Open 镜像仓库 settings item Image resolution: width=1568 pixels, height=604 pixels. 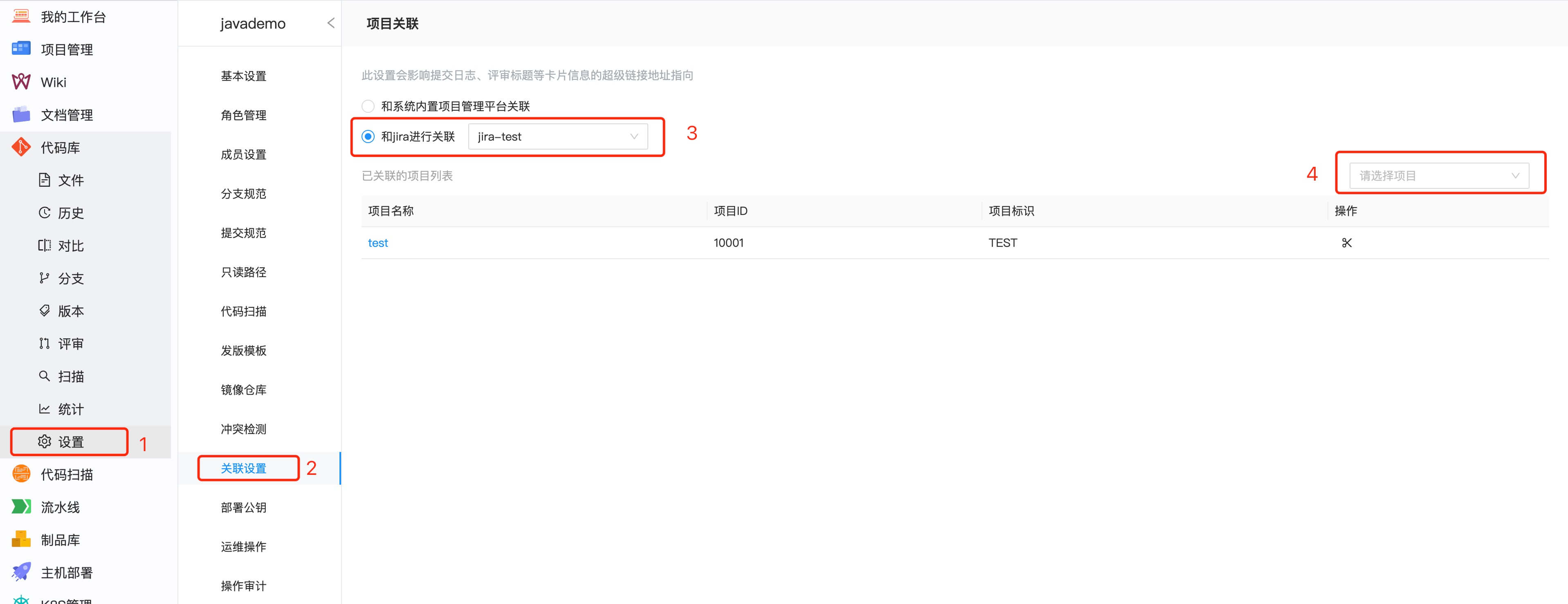(x=243, y=390)
